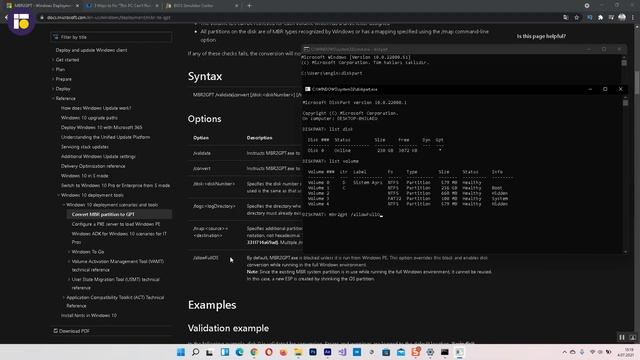The height and width of the screenshot is (360, 640).
Task: Open Windows 10 in S mode page
Action: point(84,176)
